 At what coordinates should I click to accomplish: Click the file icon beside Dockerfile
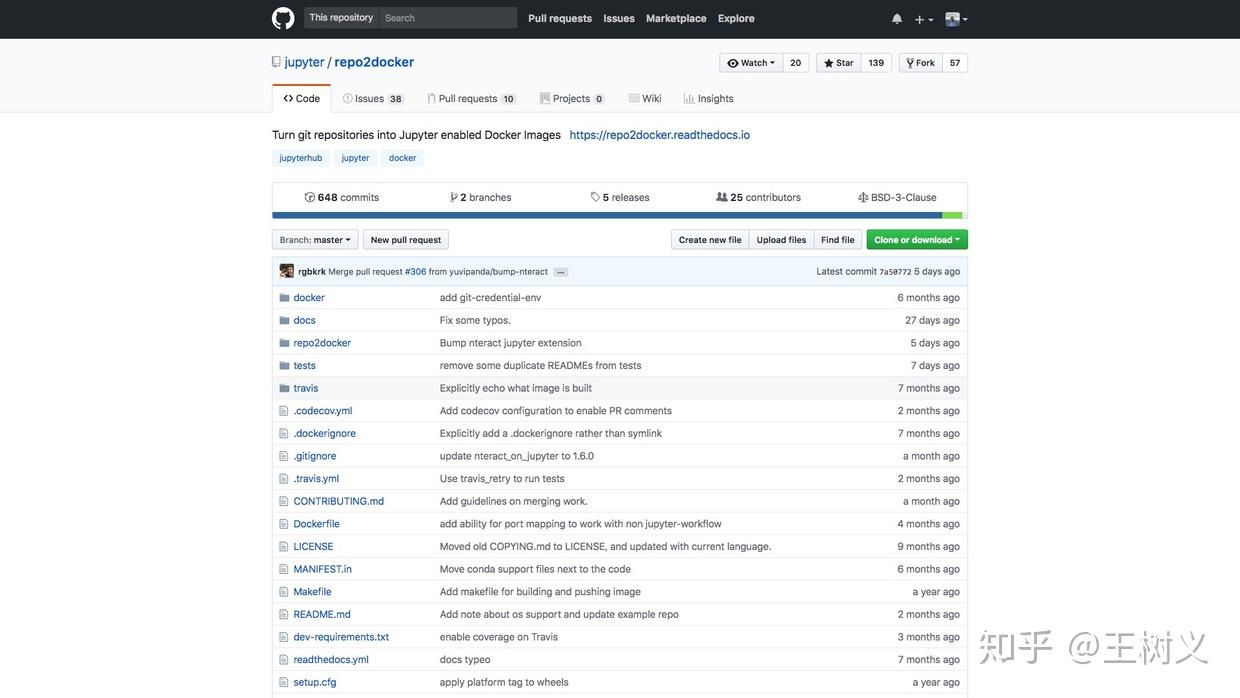(284, 524)
